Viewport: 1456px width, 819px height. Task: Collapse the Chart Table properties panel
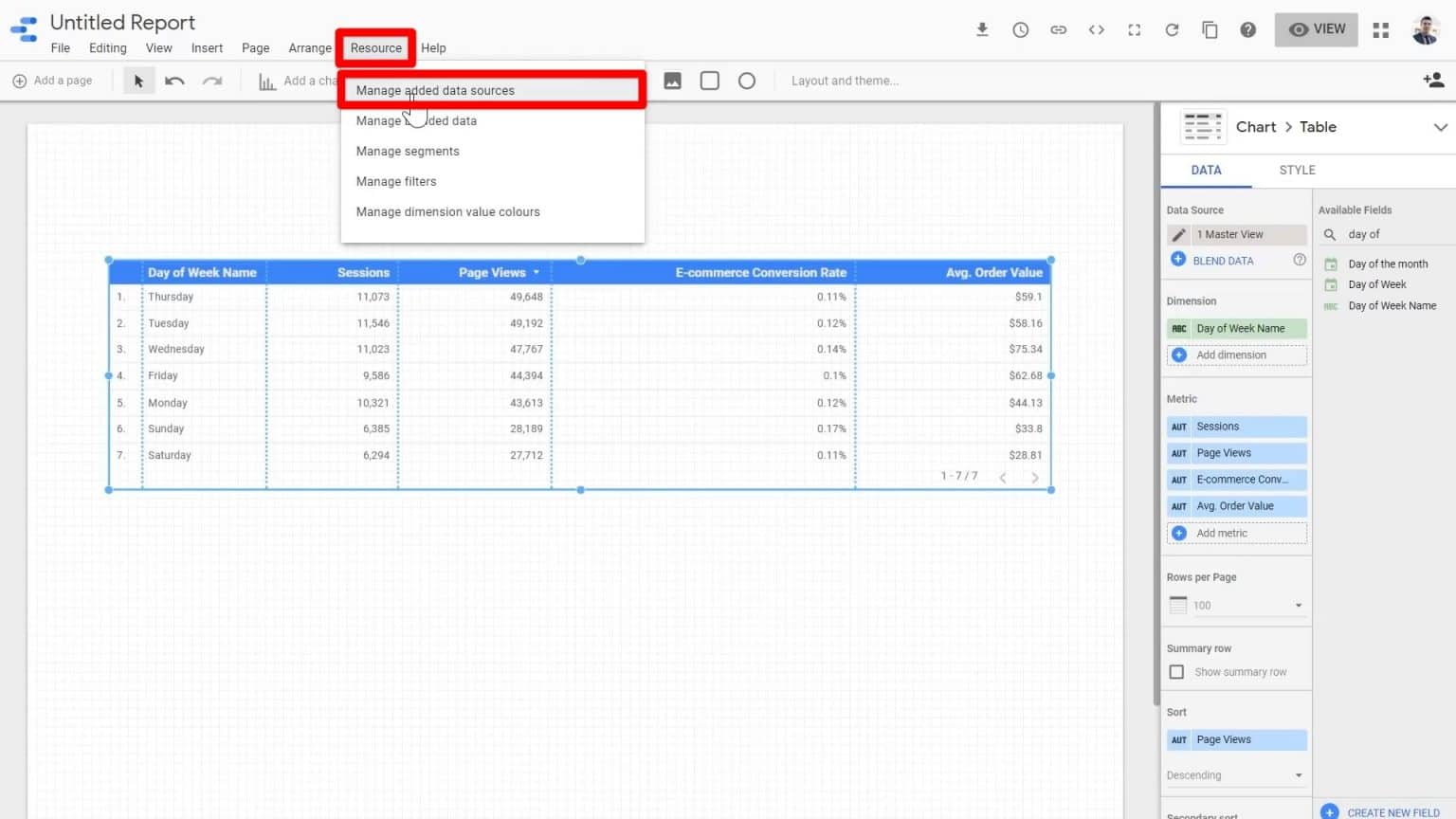tap(1441, 126)
